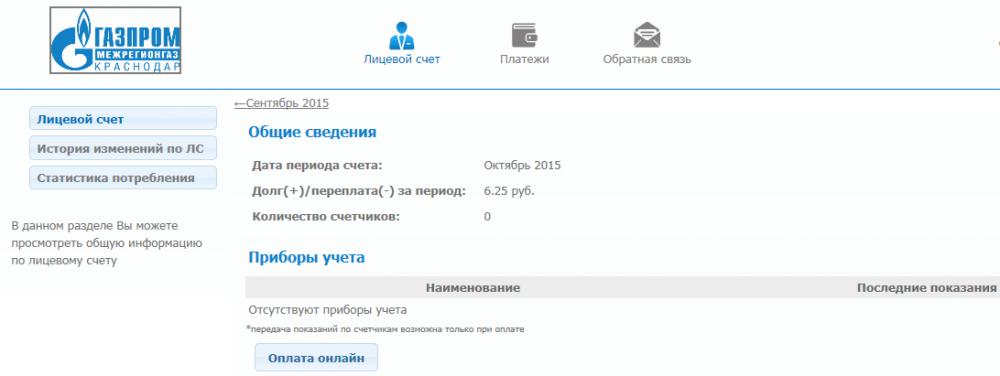Screen dimensions: 1000x376
Task: Select the Платежи top menu label
Action: [524, 59]
